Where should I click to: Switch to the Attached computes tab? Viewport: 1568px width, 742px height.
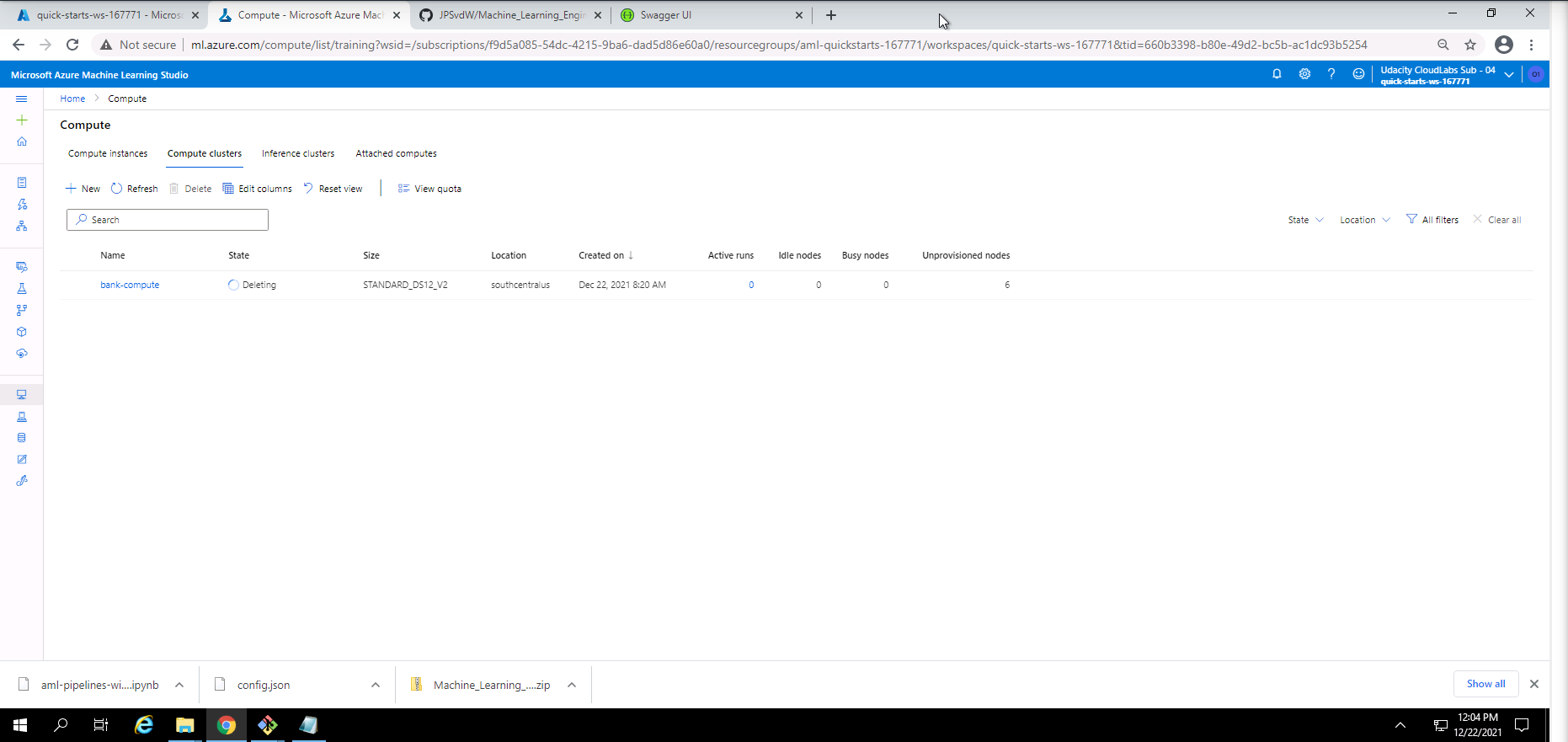click(x=396, y=153)
